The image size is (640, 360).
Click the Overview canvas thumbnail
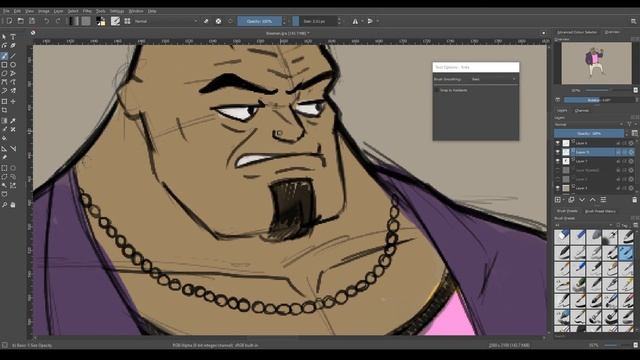point(596,63)
